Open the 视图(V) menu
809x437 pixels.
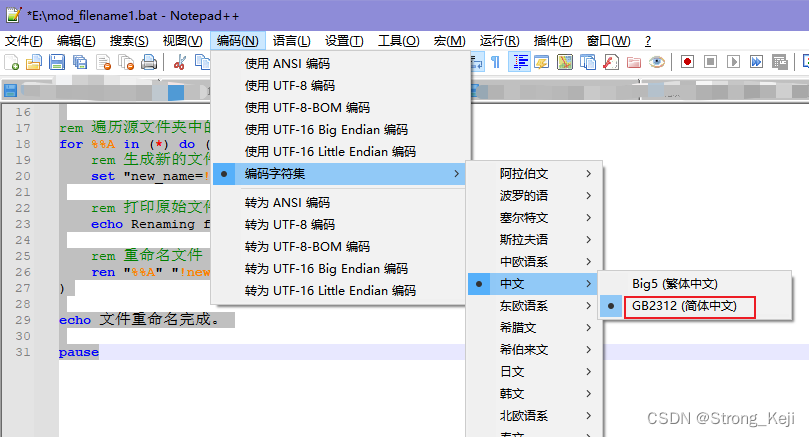tap(183, 41)
